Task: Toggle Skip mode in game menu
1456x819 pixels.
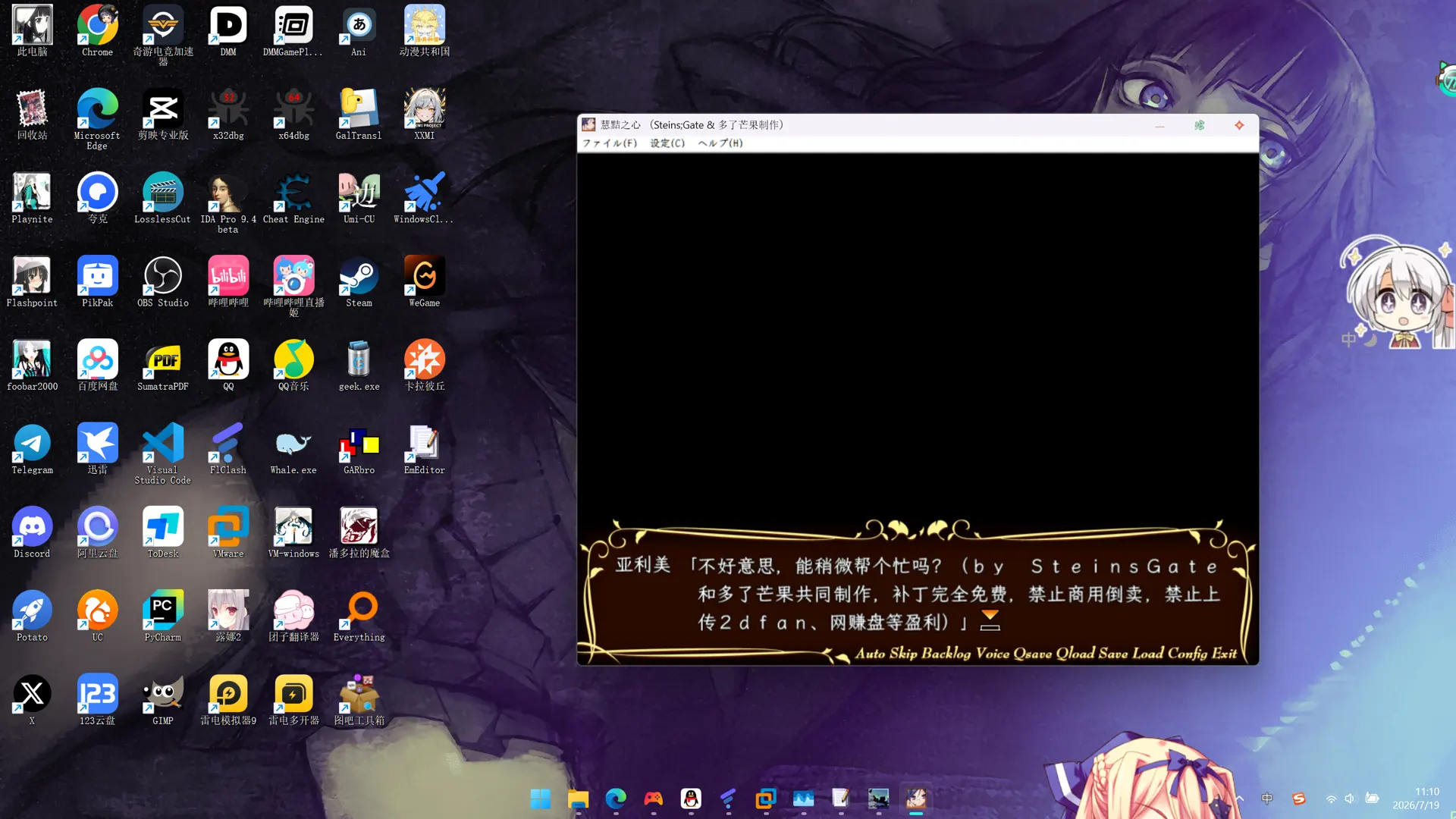Action: click(903, 653)
